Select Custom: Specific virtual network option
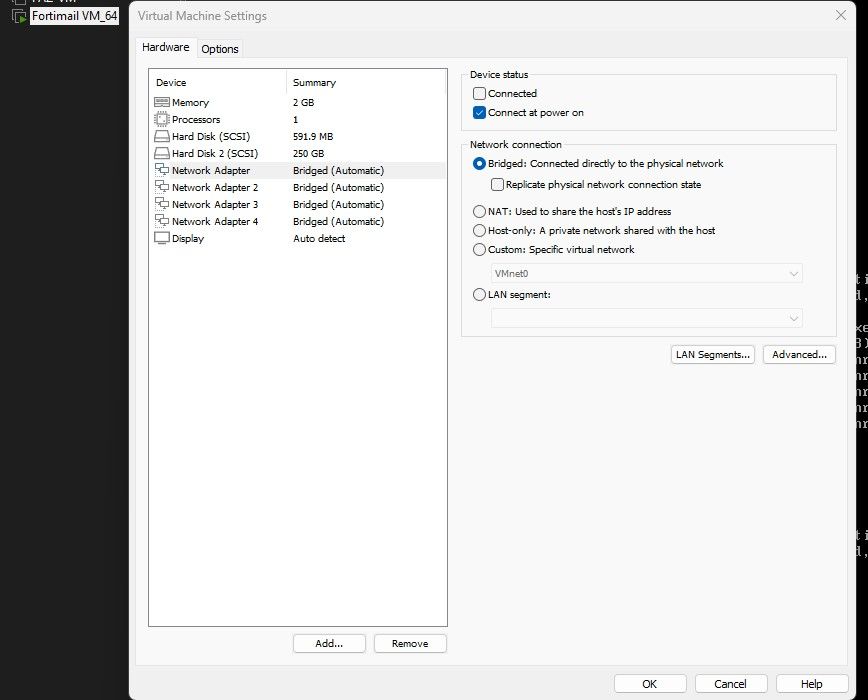The image size is (868, 700). point(479,250)
